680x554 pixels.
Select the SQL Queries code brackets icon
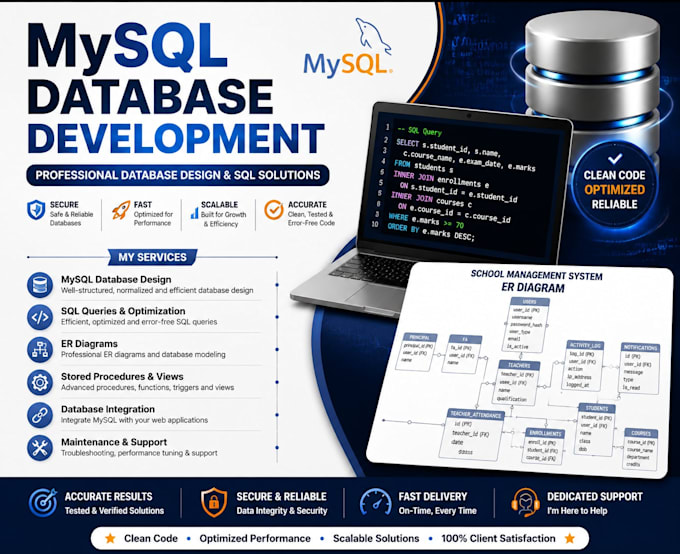(40, 317)
